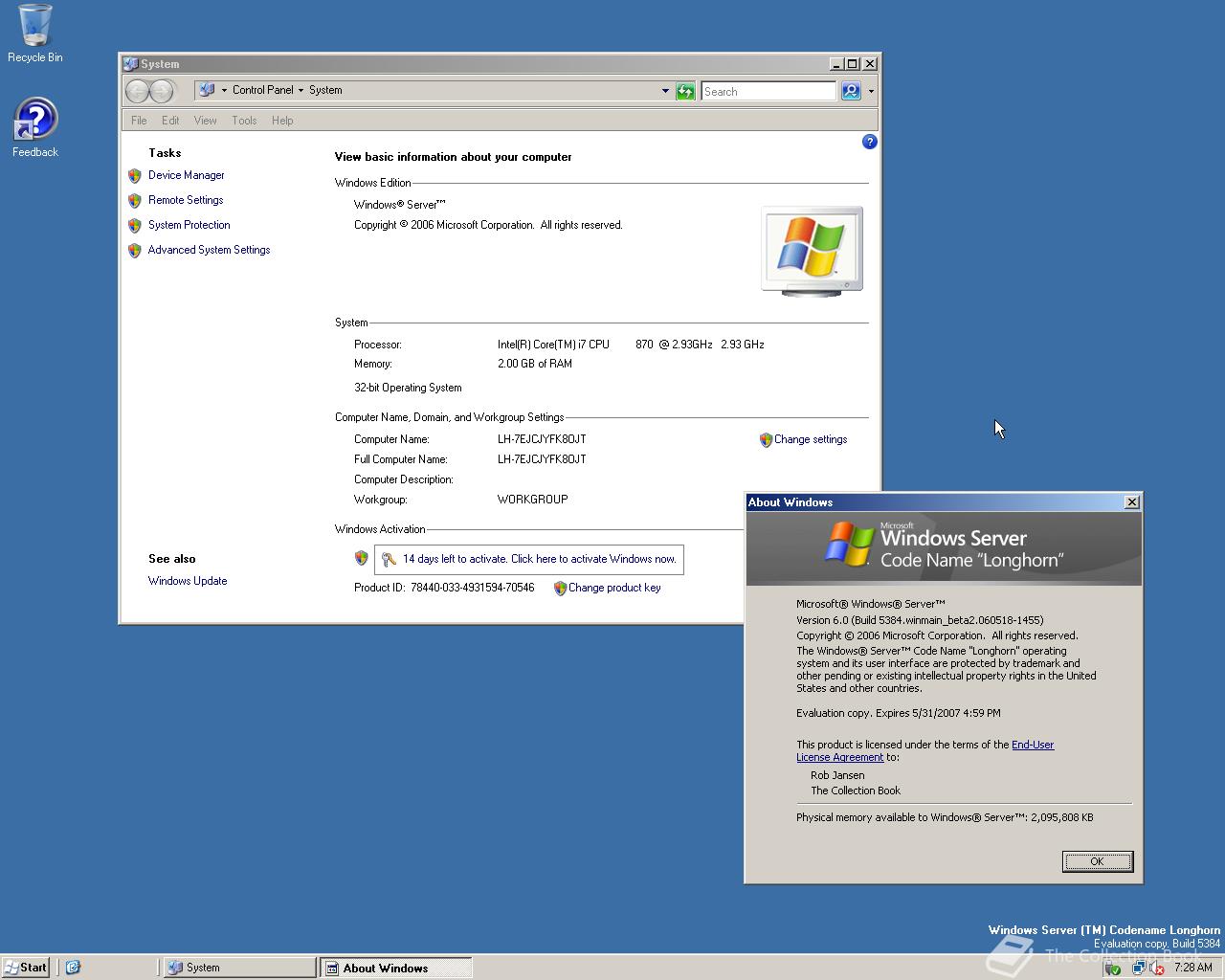The width and height of the screenshot is (1225, 980).
Task: Click the taskbar clock showing 7:28 AM
Action: (1192, 968)
